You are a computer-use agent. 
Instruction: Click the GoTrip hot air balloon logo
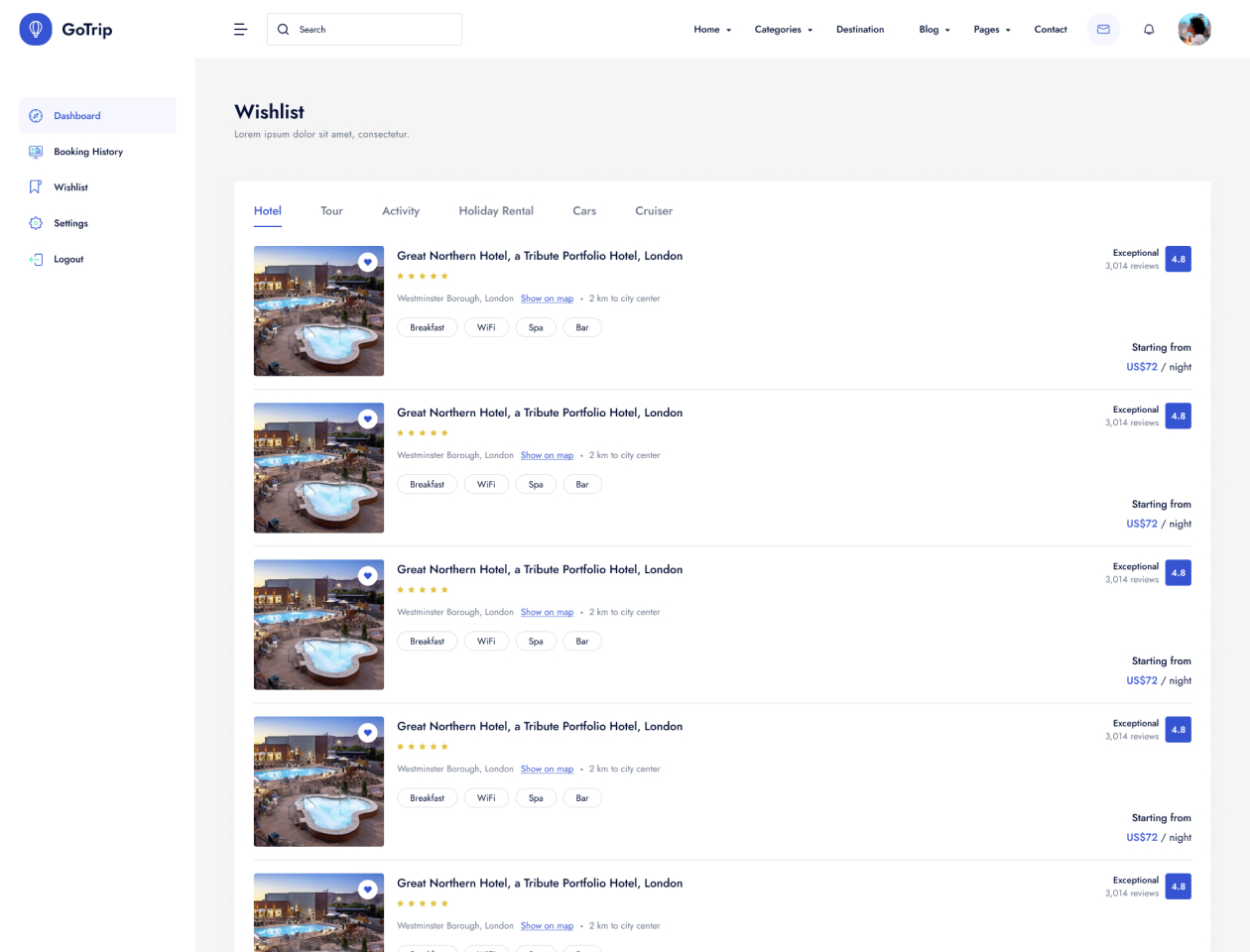35,29
